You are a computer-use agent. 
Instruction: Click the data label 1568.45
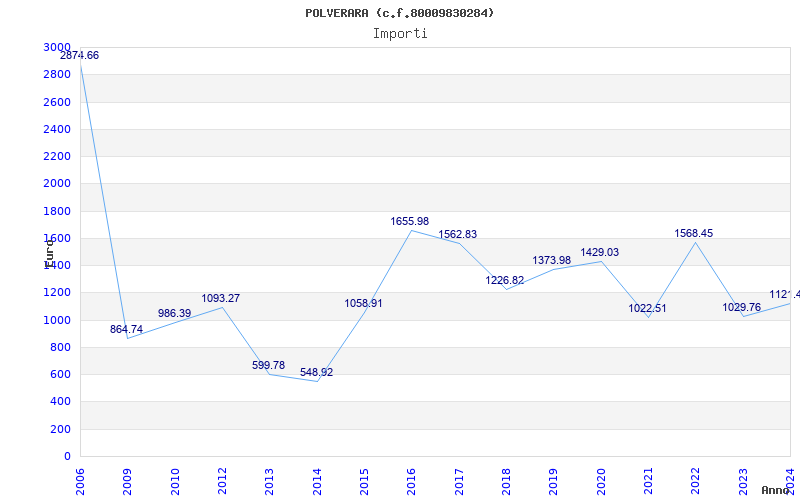(694, 234)
